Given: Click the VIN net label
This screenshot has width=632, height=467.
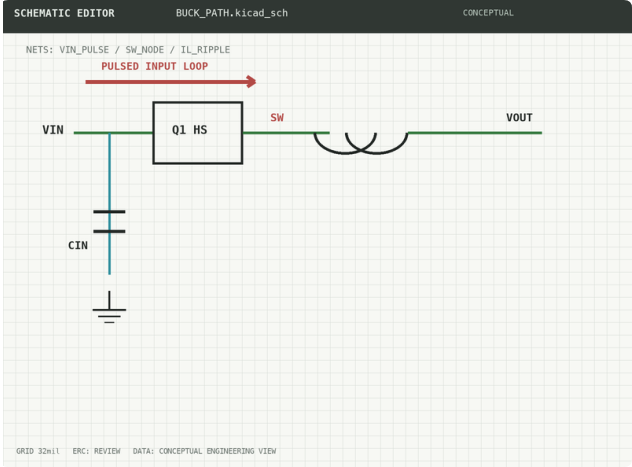Looking at the screenshot, I should 53,130.
